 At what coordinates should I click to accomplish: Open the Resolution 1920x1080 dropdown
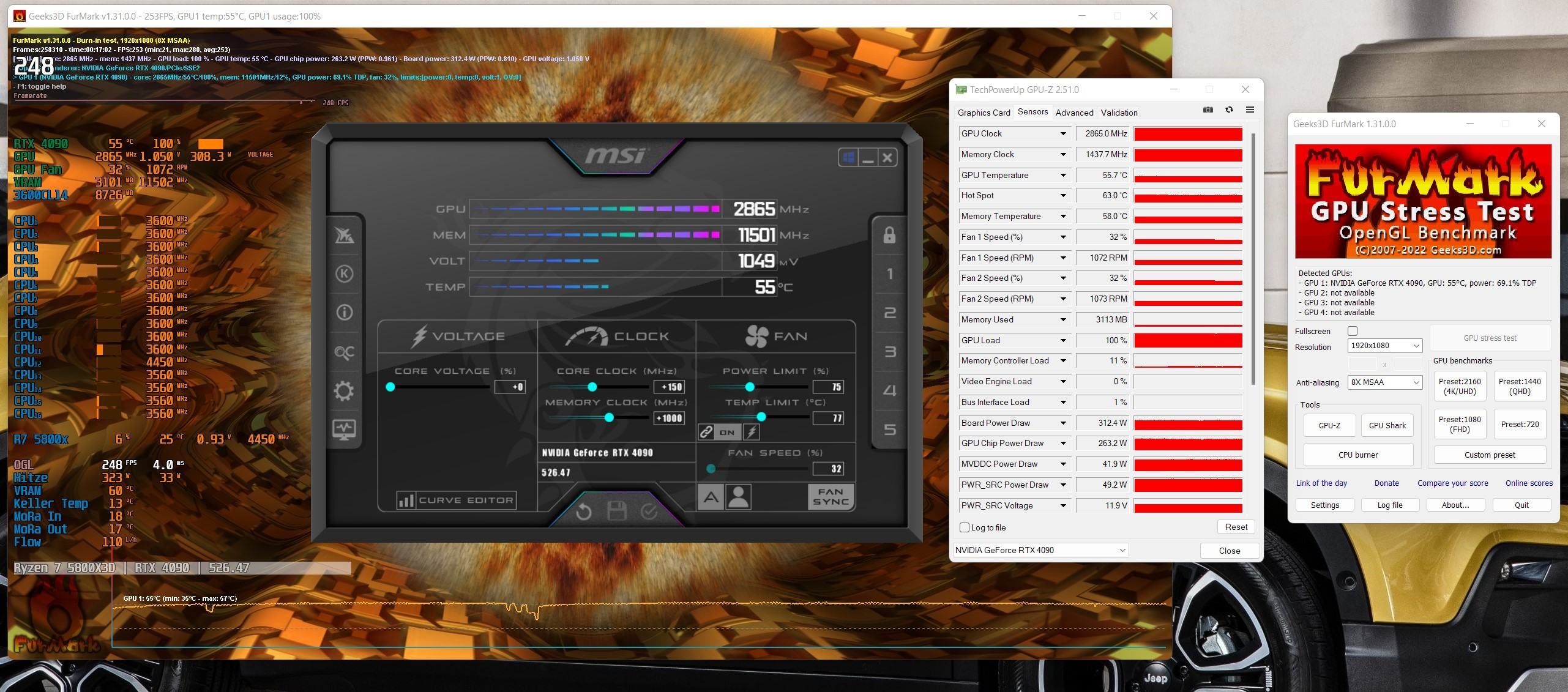point(1384,346)
